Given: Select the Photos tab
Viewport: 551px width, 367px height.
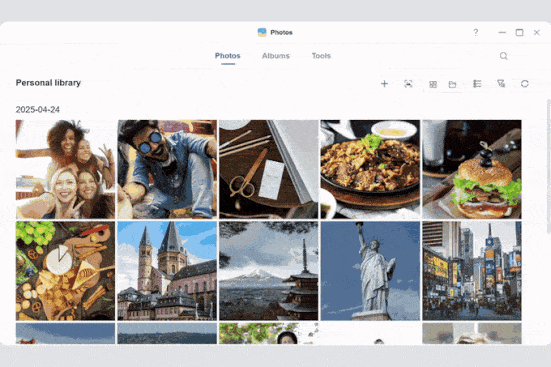Looking at the screenshot, I should tap(228, 56).
